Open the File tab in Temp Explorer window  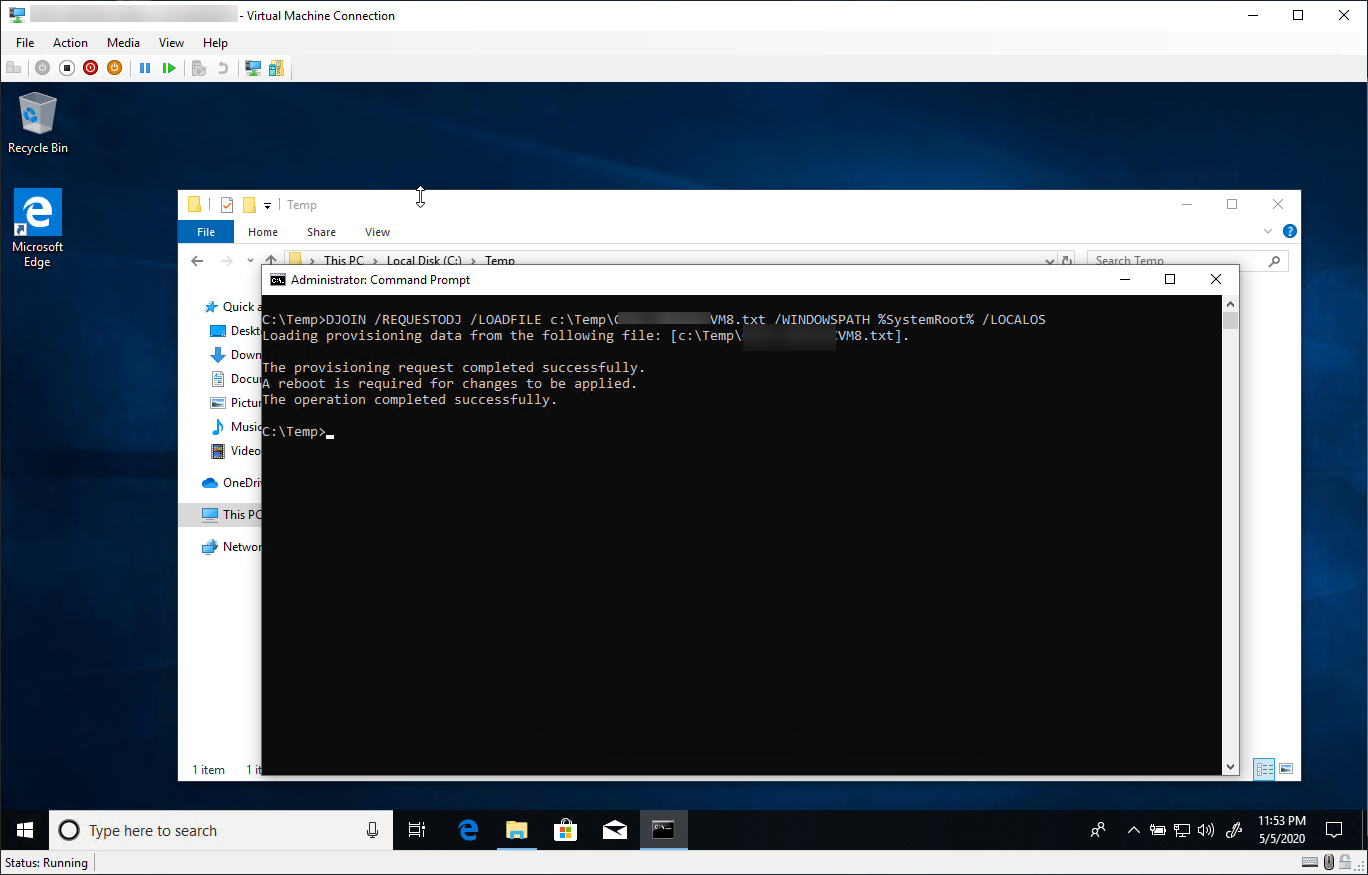click(206, 232)
